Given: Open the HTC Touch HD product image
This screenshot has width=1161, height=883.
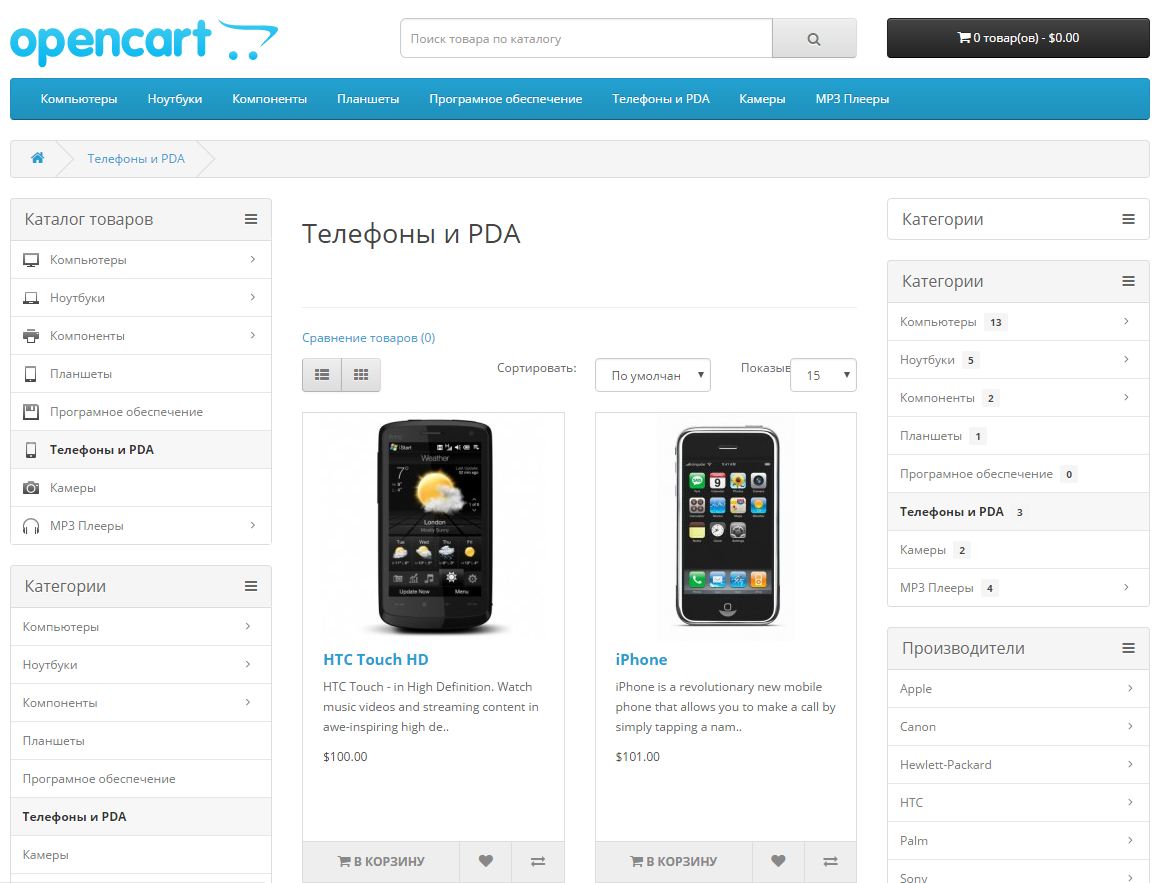Looking at the screenshot, I should coord(433,526).
